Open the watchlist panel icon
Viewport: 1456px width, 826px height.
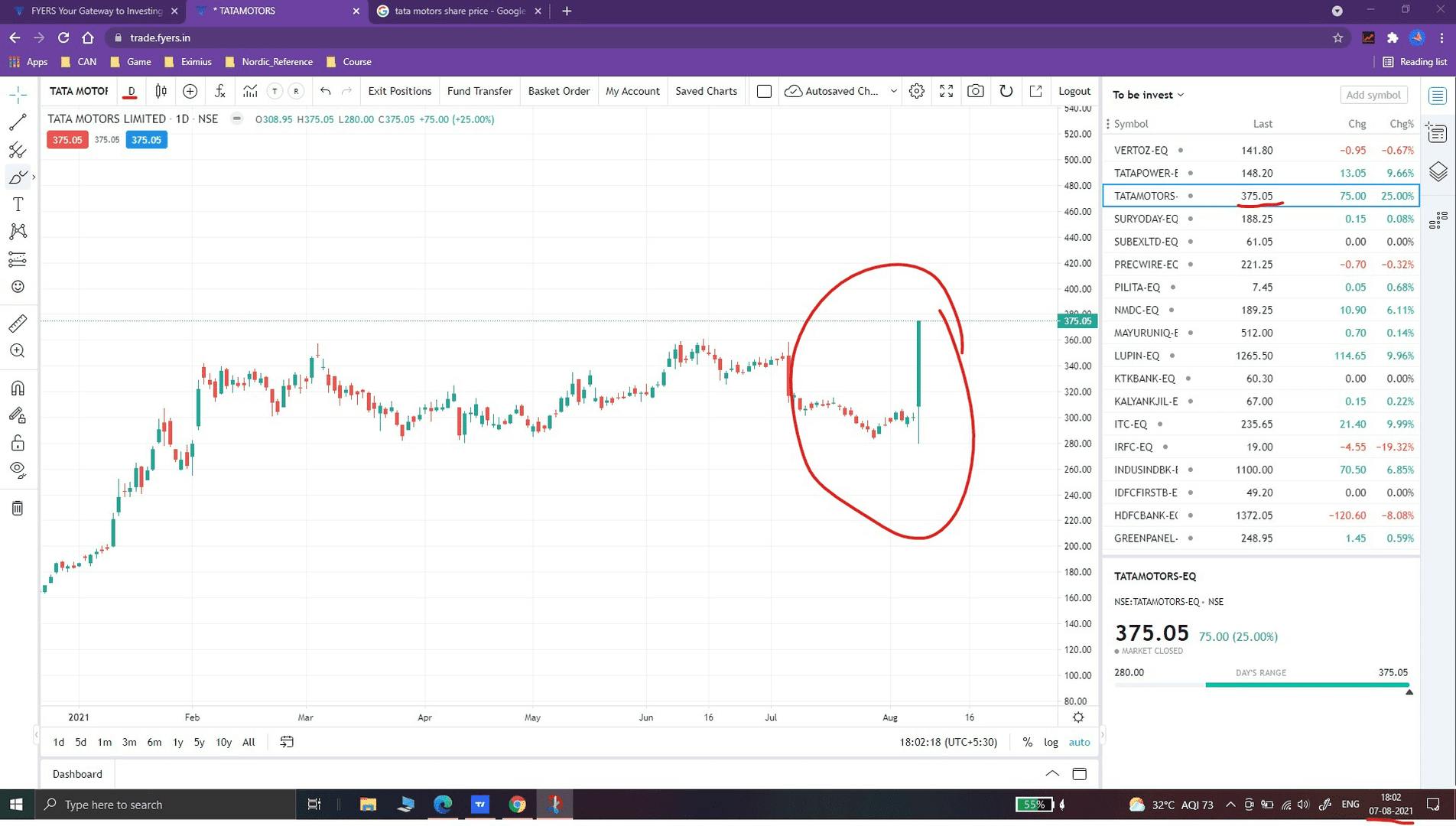click(x=1438, y=96)
